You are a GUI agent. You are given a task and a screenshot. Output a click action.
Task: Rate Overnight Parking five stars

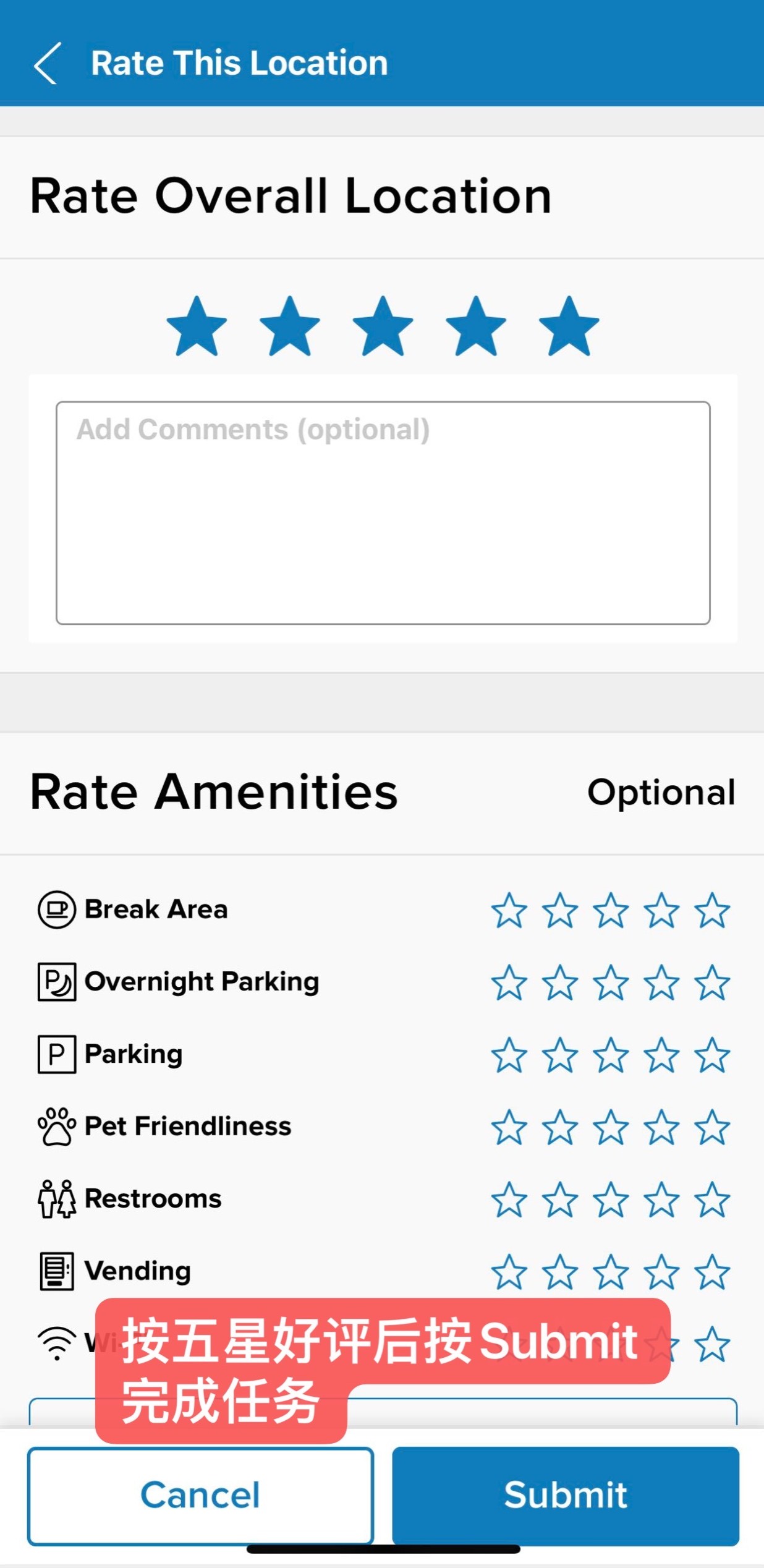(x=712, y=982)
